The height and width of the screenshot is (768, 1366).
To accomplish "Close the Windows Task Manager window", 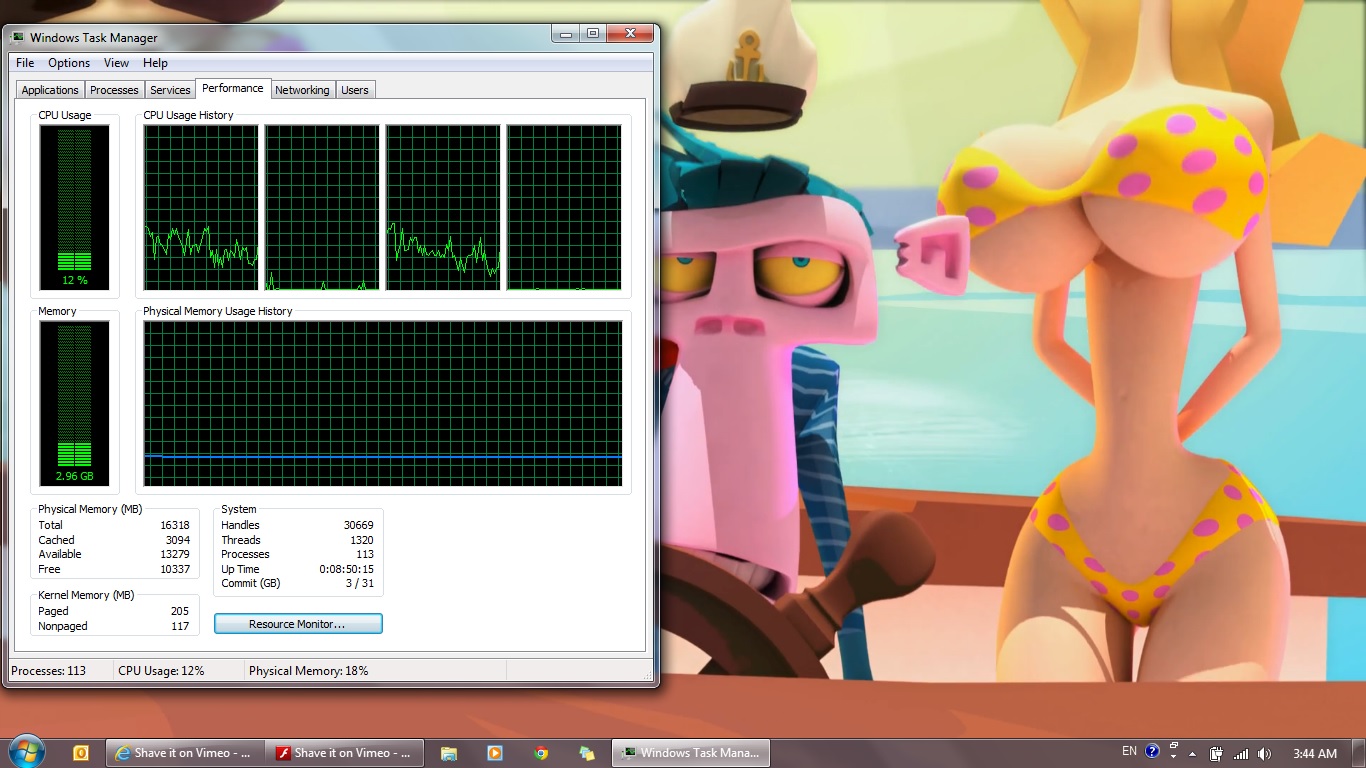I will click(x=630, y=34).
